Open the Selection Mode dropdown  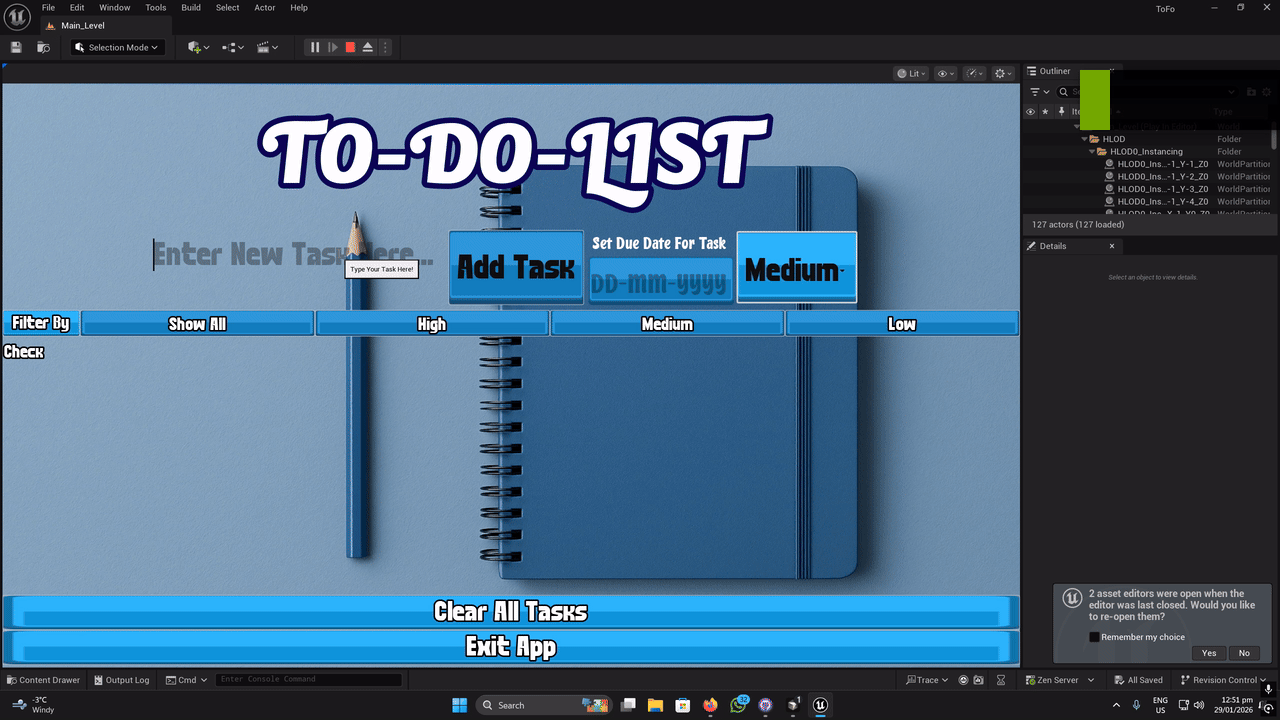113,47
